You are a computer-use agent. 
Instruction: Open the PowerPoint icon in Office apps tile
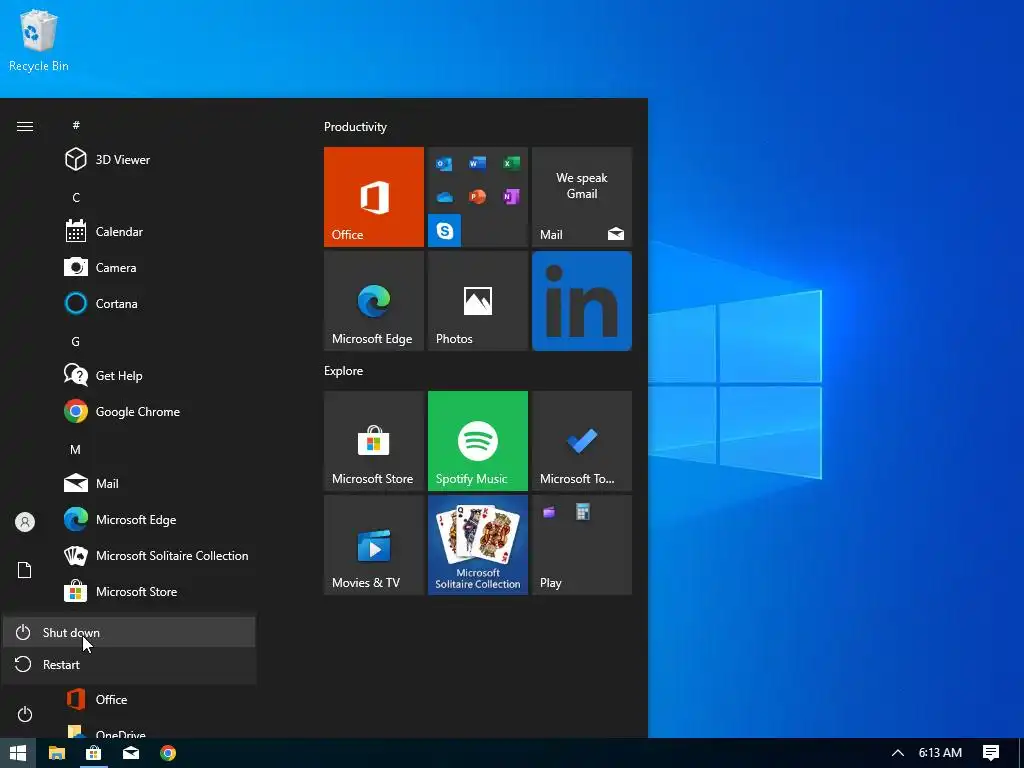(x=477, y=197)
